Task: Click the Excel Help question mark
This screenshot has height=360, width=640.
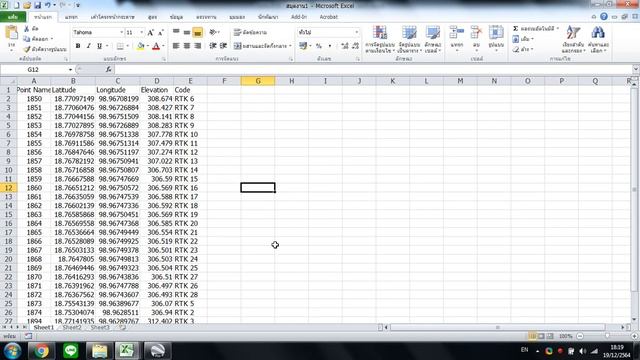Action: click(604, 17)
